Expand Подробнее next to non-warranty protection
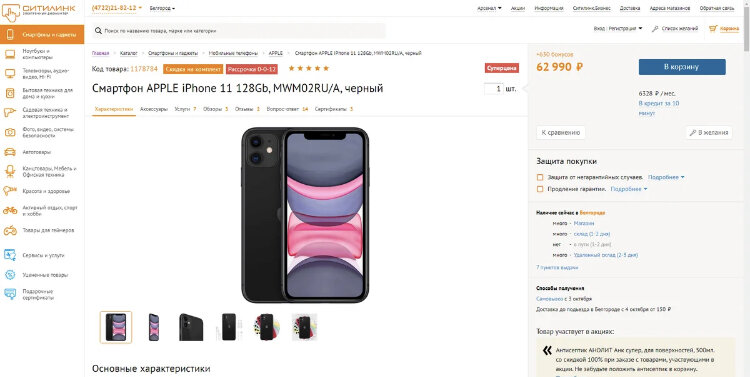 [x=666, y=177]
